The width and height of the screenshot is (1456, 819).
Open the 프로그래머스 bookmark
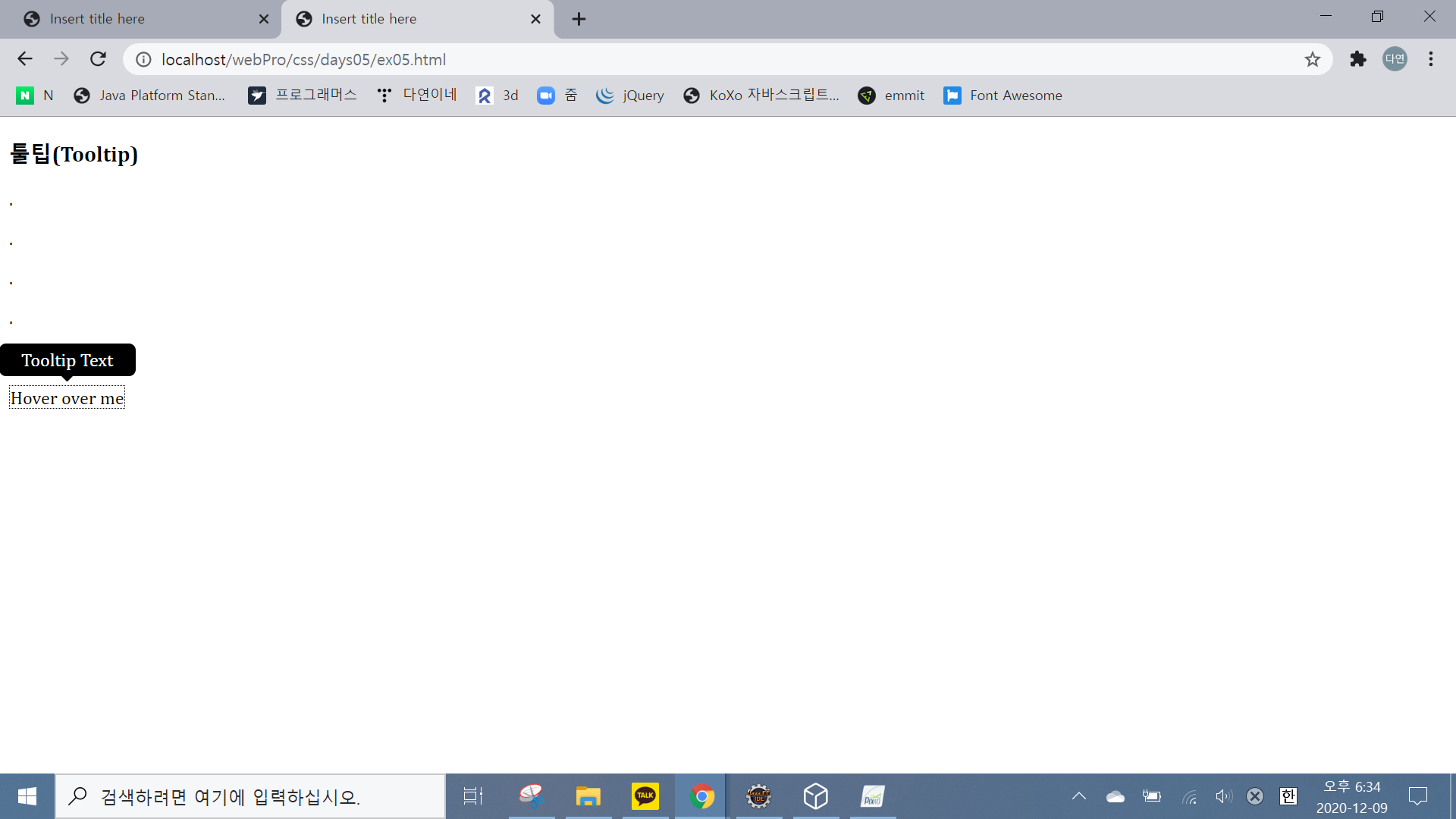point(302,96)
